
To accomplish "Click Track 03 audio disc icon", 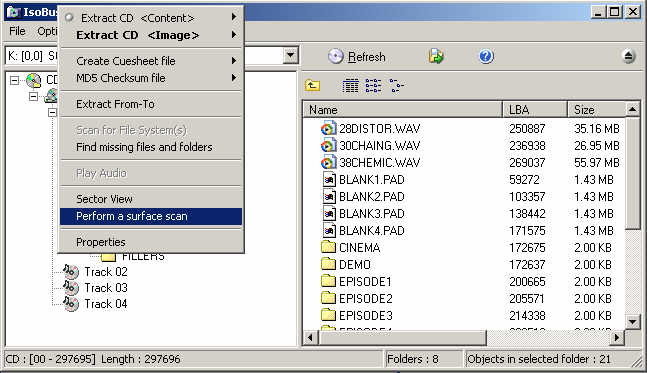I will click(71, 288).
